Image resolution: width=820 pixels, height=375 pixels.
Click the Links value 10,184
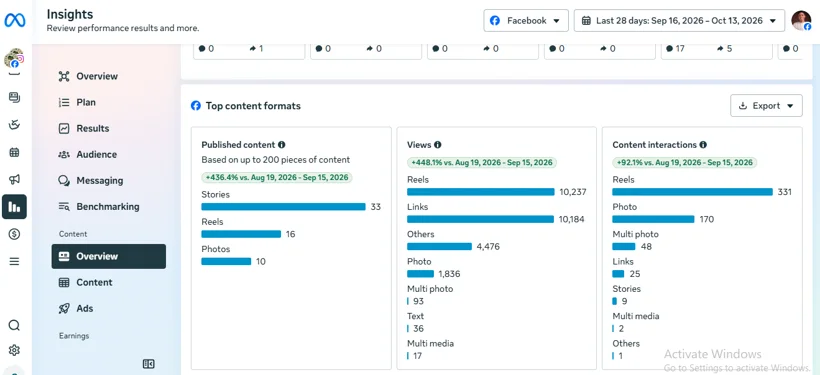572,219
